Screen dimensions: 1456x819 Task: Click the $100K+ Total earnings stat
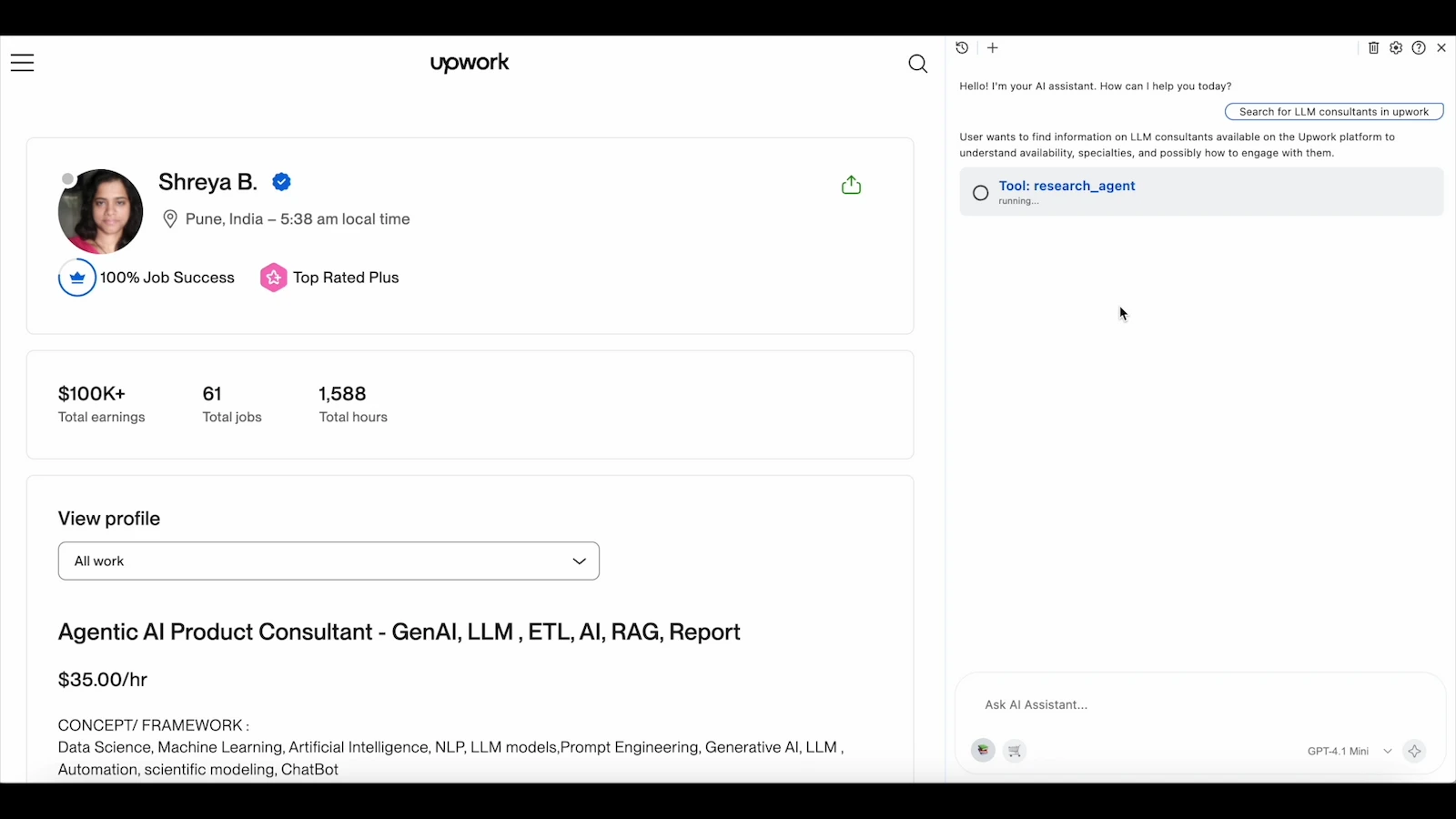(102, 404)
